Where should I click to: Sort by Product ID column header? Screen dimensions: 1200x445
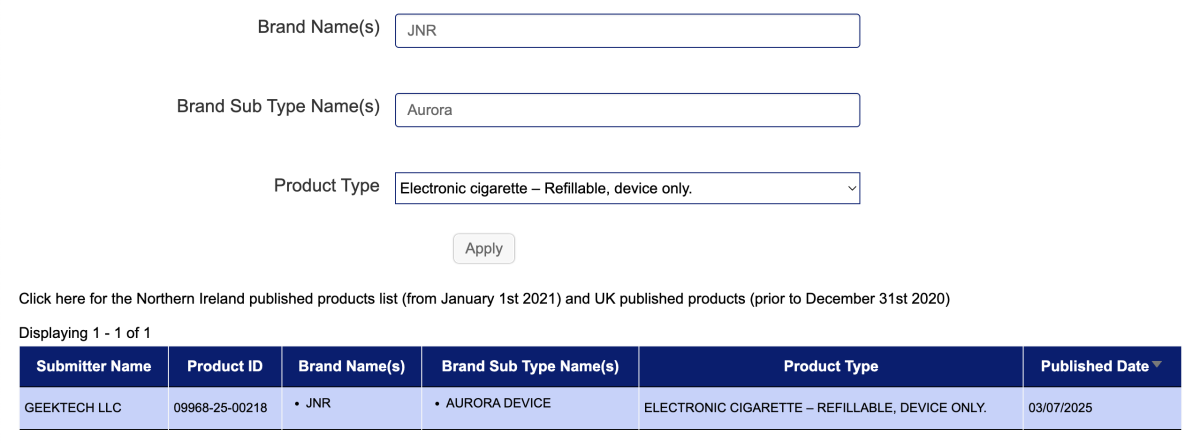point(225,367)
